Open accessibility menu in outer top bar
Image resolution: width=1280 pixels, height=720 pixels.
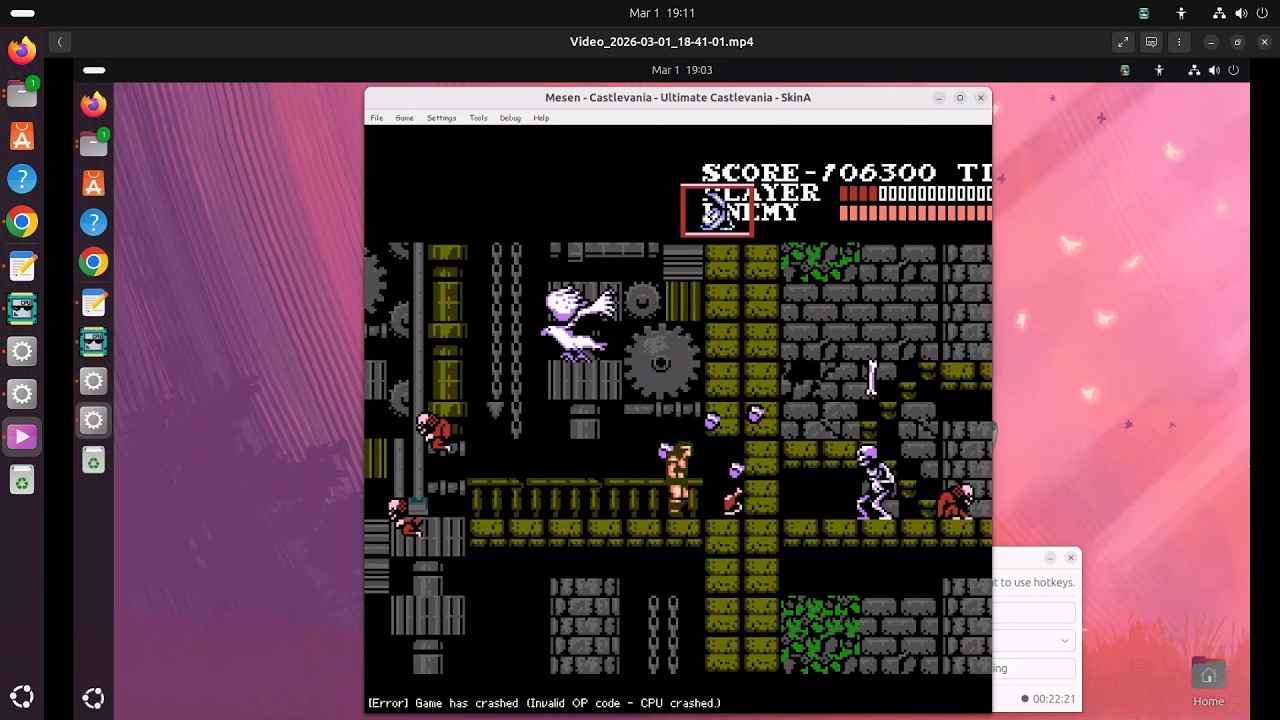1181,13
